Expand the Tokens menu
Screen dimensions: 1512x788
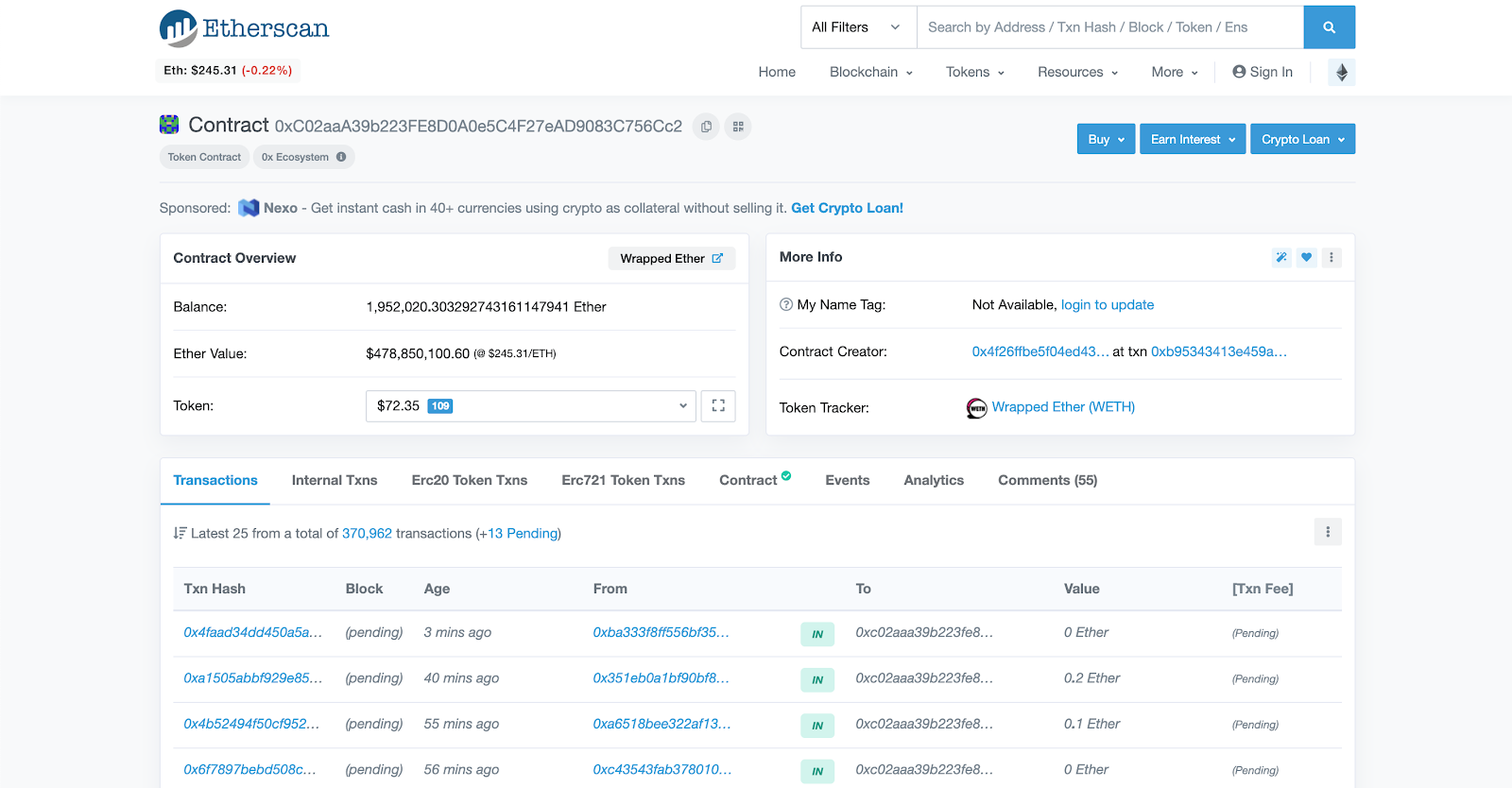pyautogui.click(x=975, y=72)
